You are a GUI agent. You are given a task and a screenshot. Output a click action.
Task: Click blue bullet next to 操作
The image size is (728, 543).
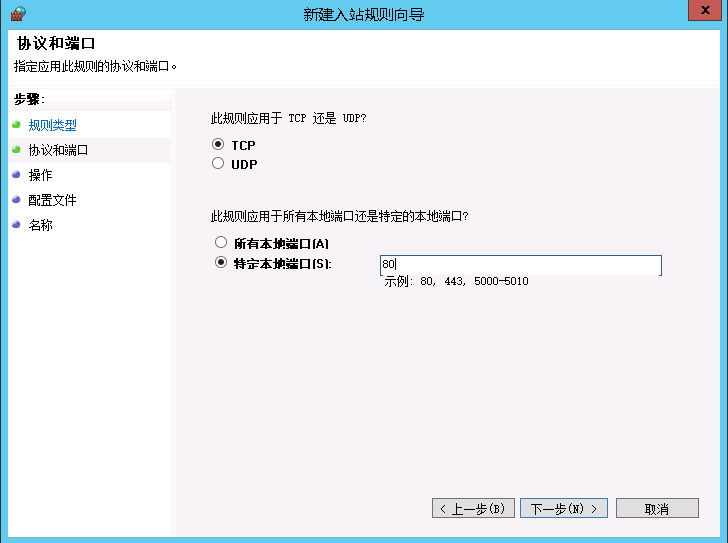(x=16, y=175)
